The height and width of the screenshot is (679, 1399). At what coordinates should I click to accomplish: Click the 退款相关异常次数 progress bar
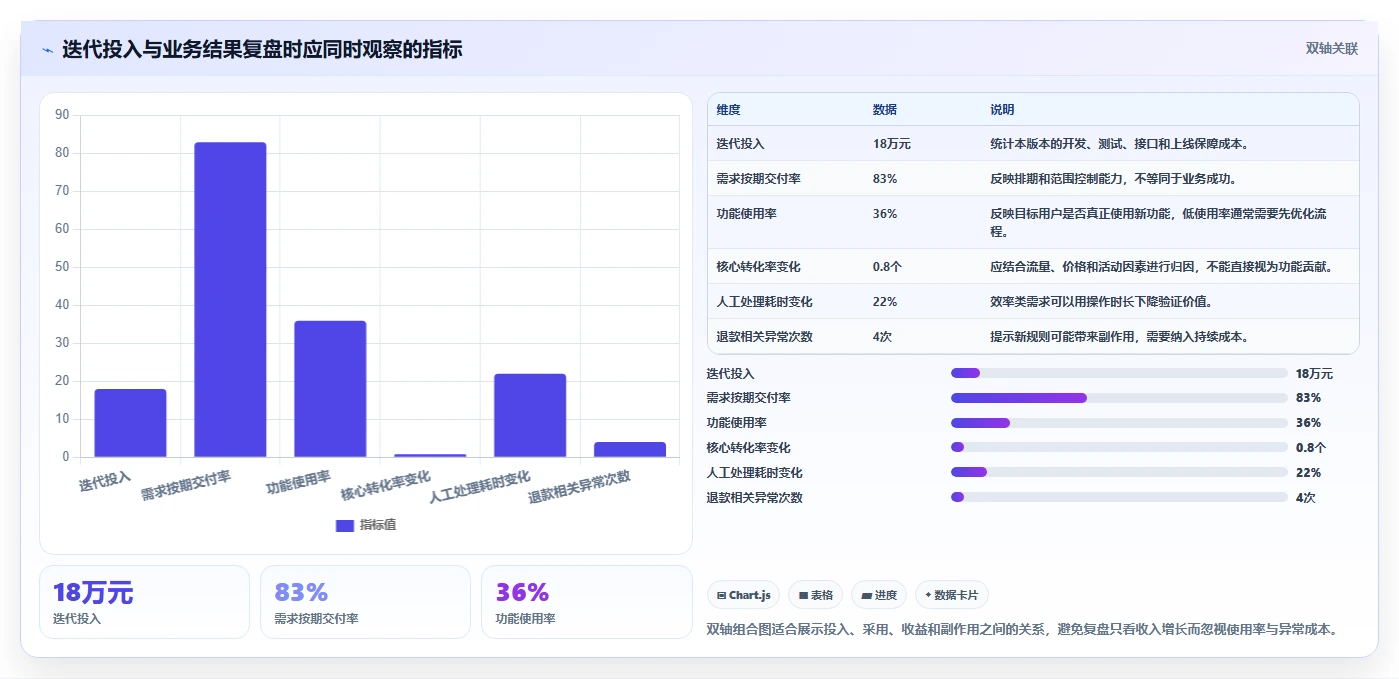point(1119,497)
